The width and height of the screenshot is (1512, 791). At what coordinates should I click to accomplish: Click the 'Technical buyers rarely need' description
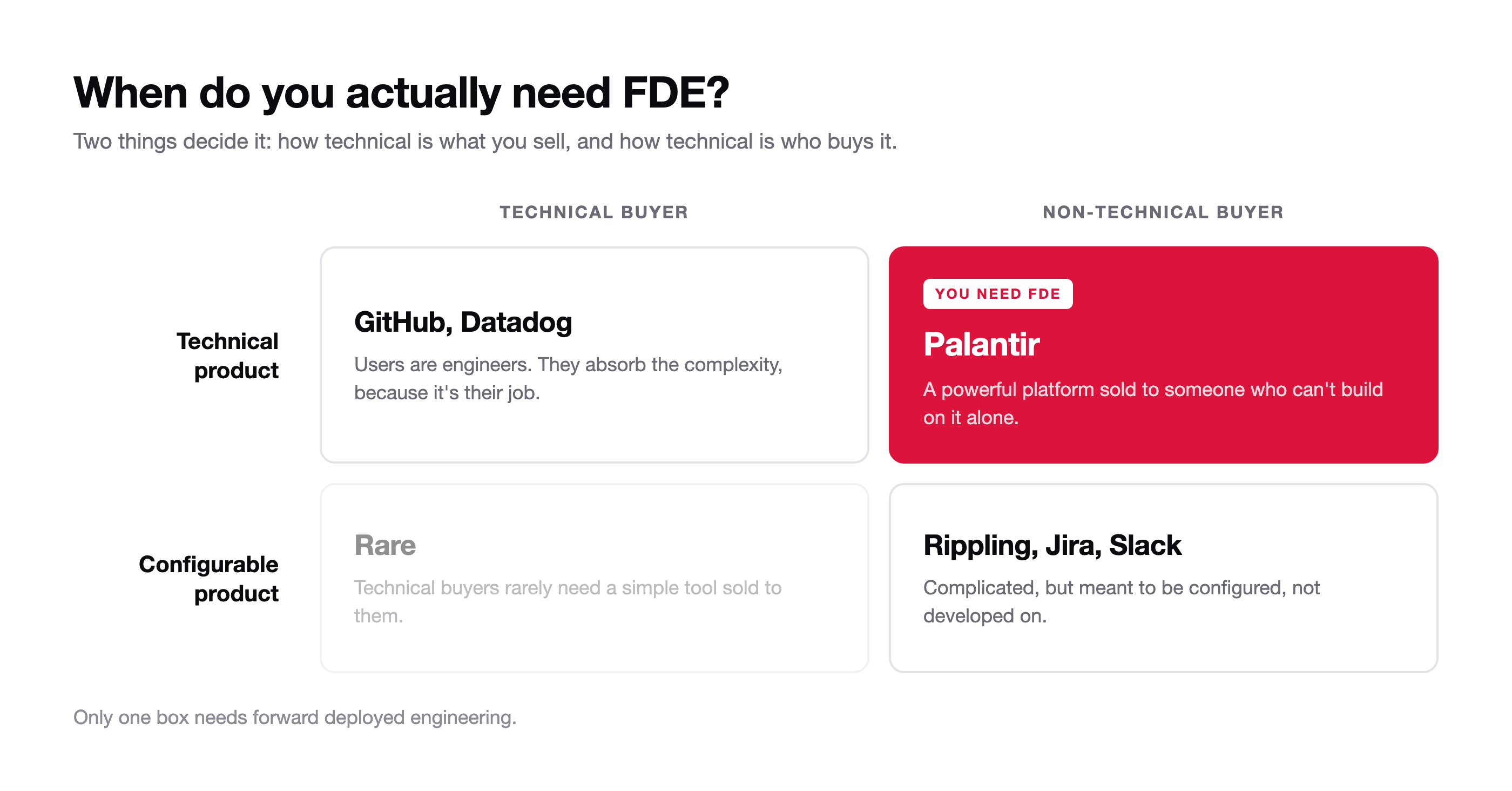568,601
